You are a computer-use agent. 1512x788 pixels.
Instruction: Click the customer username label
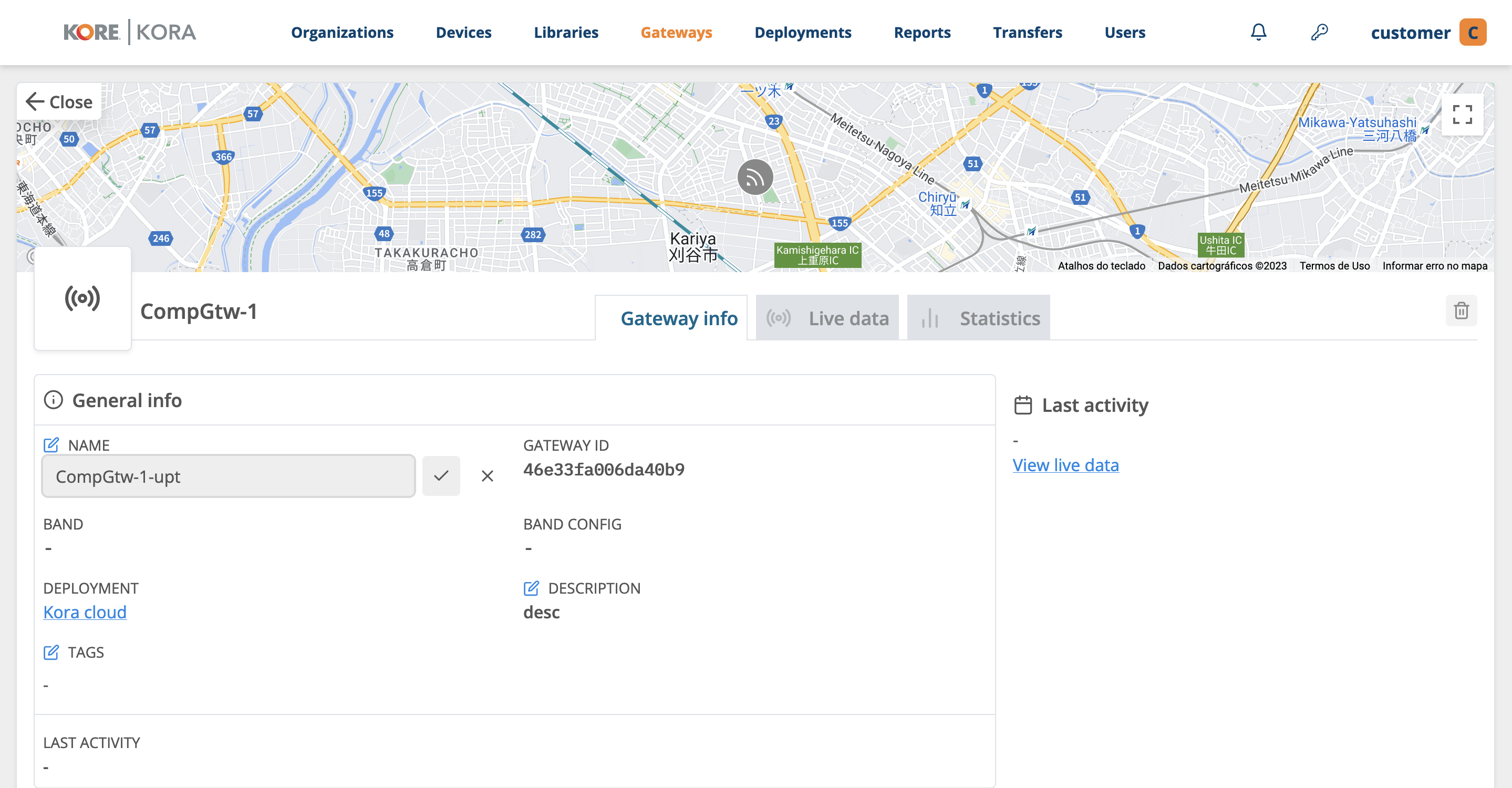pos(1410,32)
